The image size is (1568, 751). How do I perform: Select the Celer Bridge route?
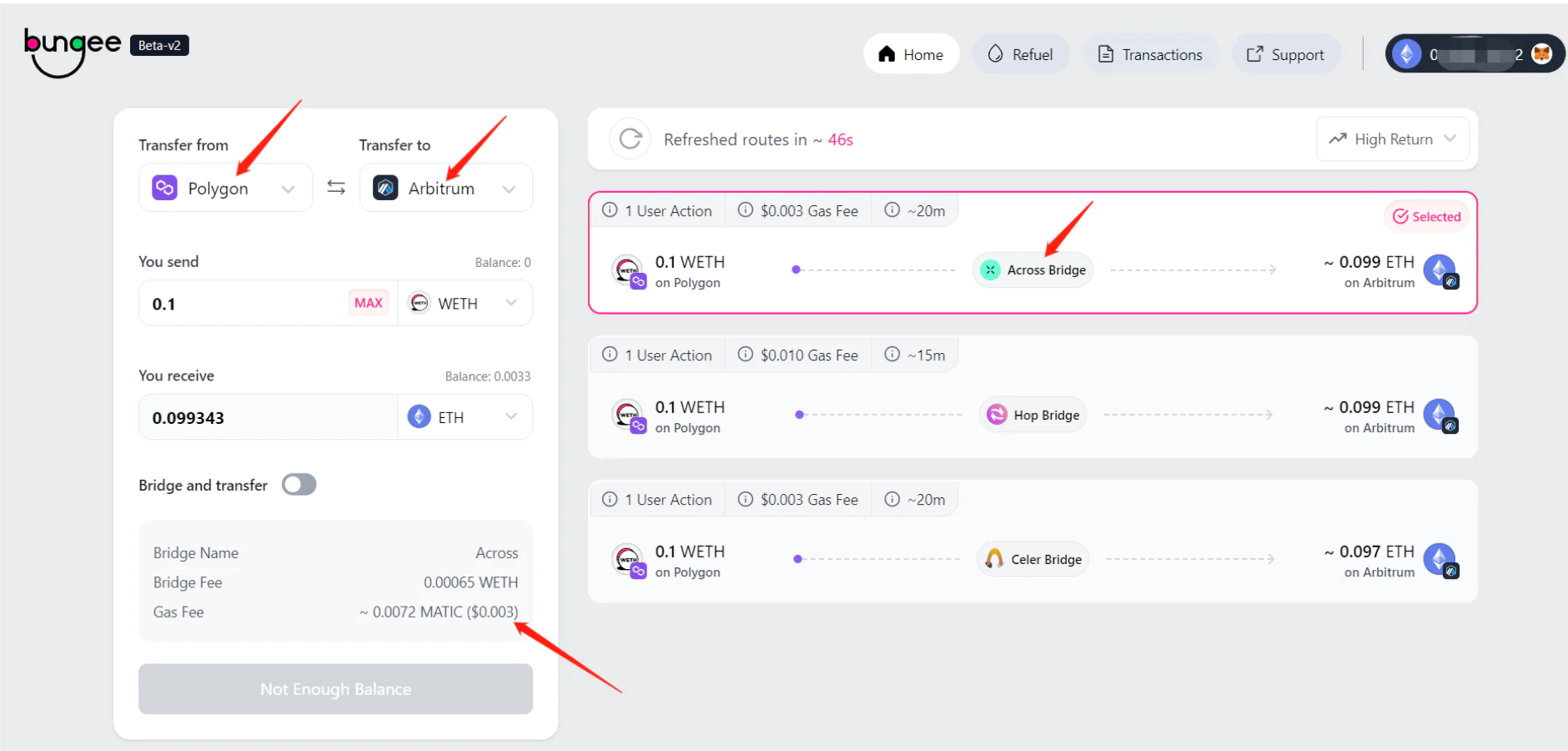click(1033, 542)
